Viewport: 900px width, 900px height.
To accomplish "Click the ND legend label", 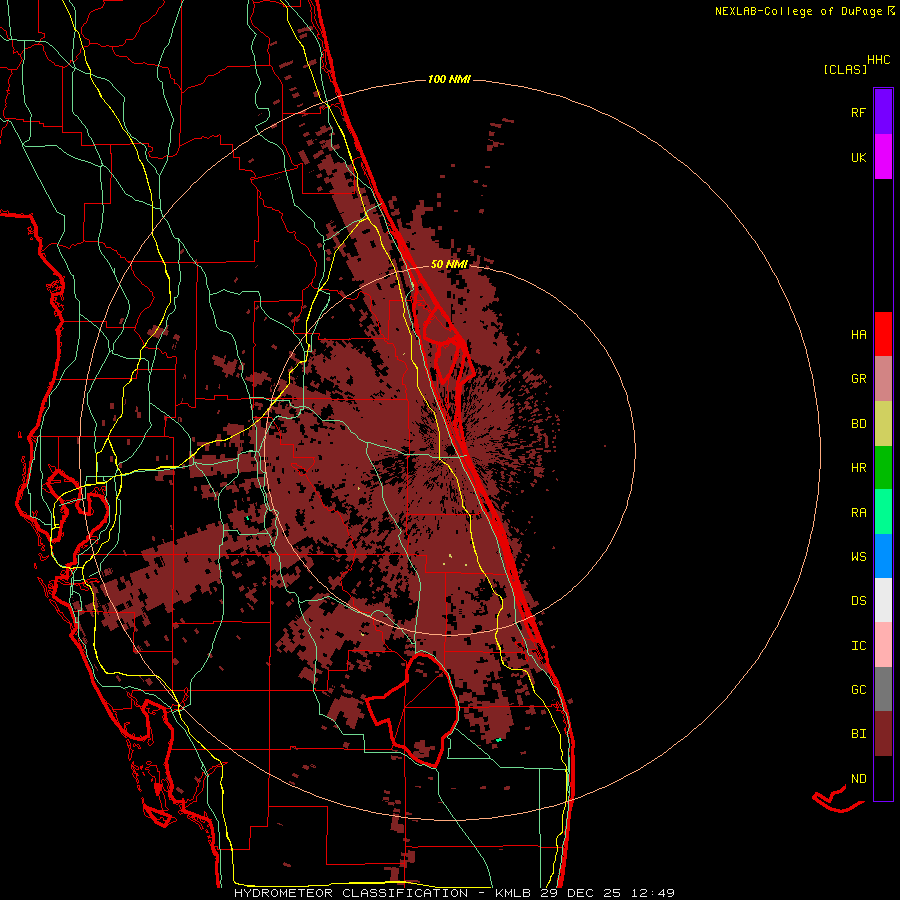I will pyautogui.click(x=858, y=779).
